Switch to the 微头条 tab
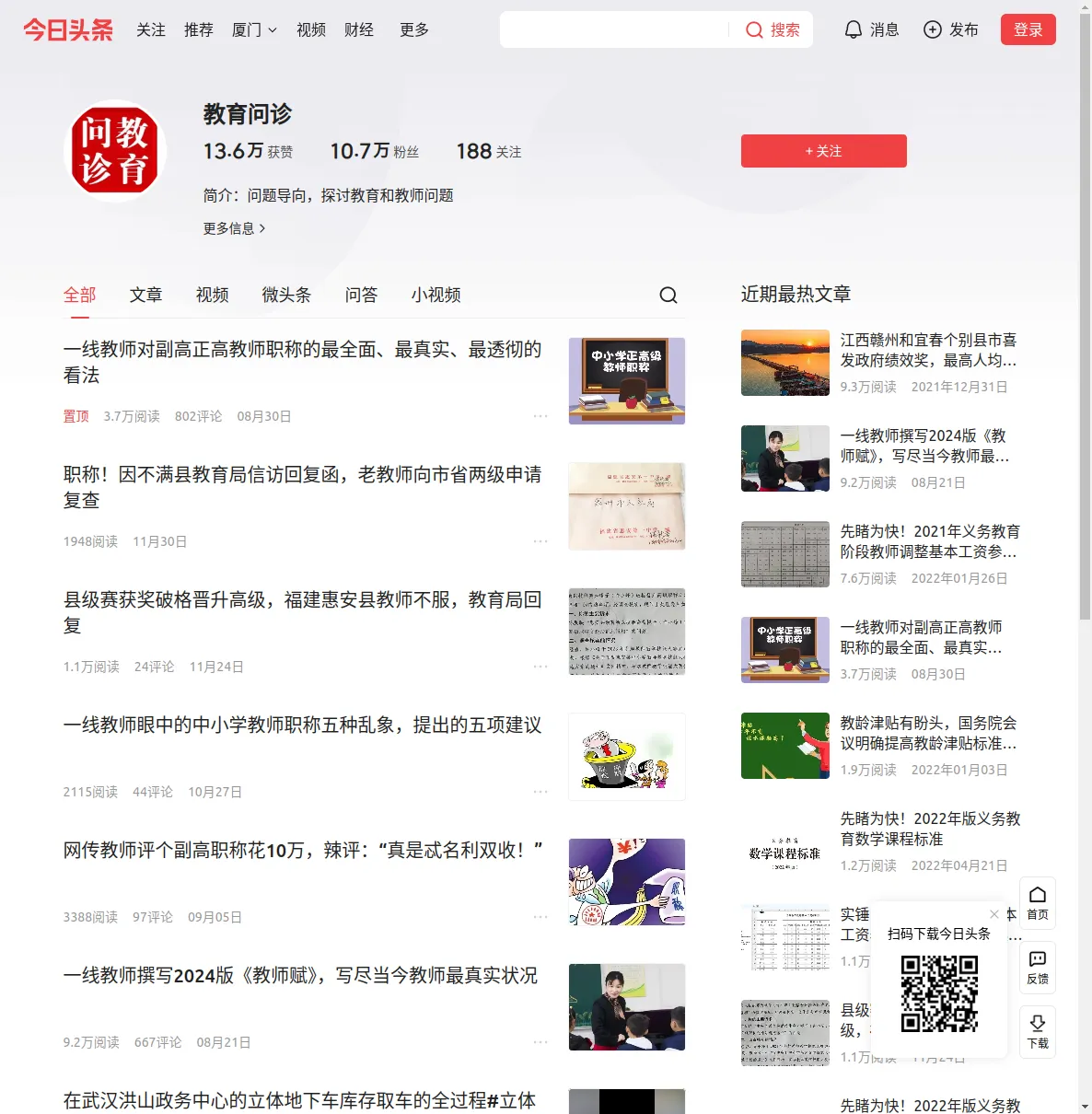This screenshot has height=1114, width=1092. 287,295
